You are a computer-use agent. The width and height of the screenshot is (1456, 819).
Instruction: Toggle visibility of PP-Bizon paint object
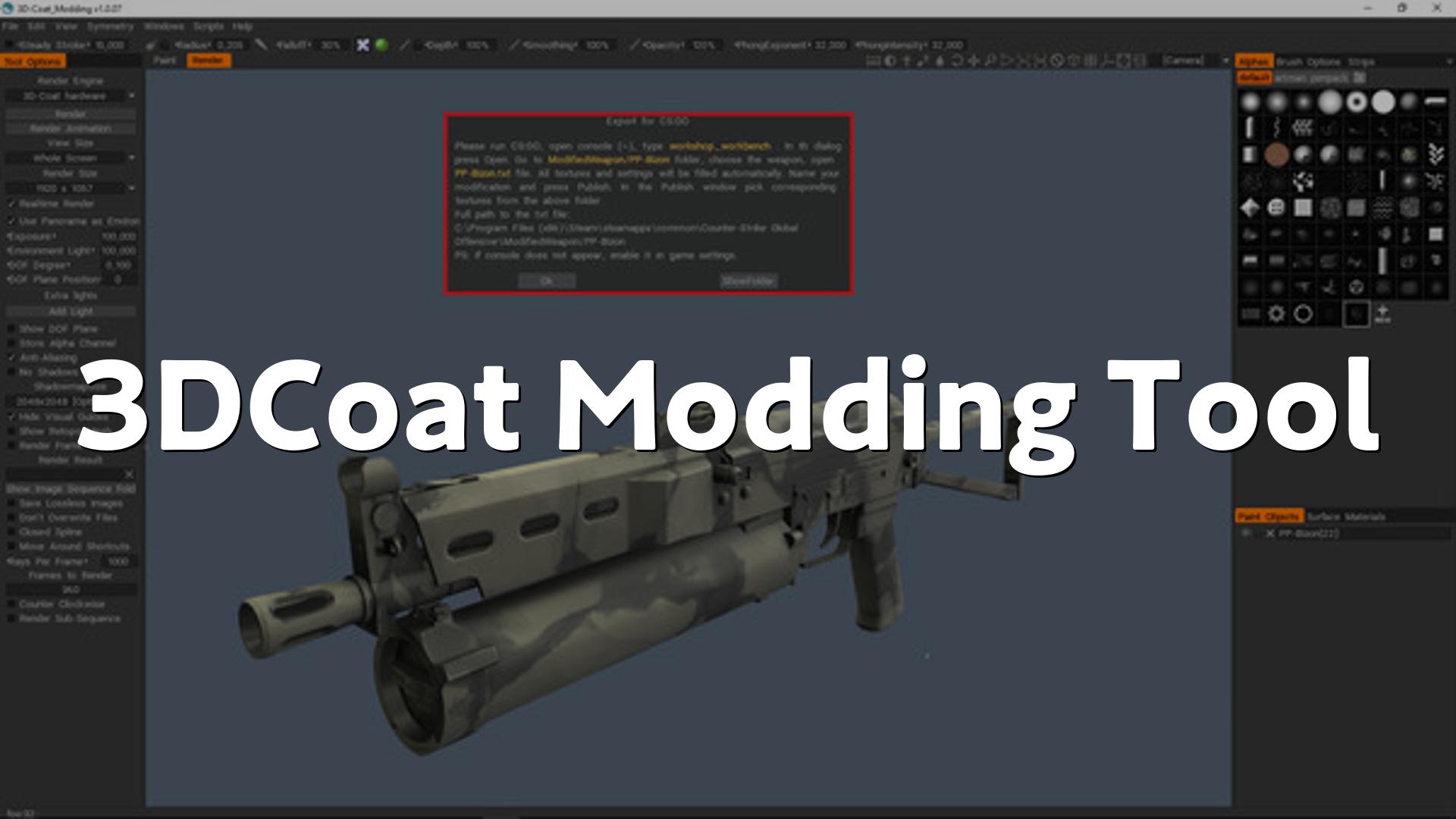1245,534
